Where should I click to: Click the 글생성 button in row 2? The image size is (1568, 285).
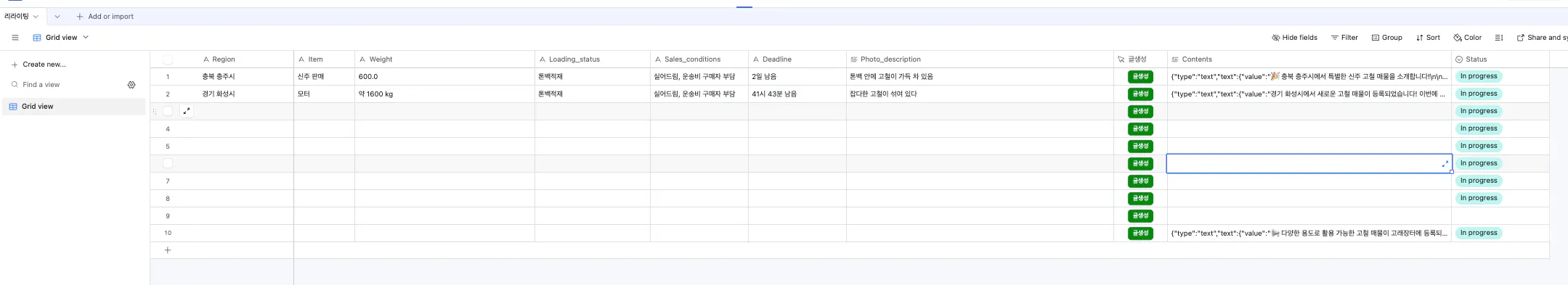(1140, 94)
